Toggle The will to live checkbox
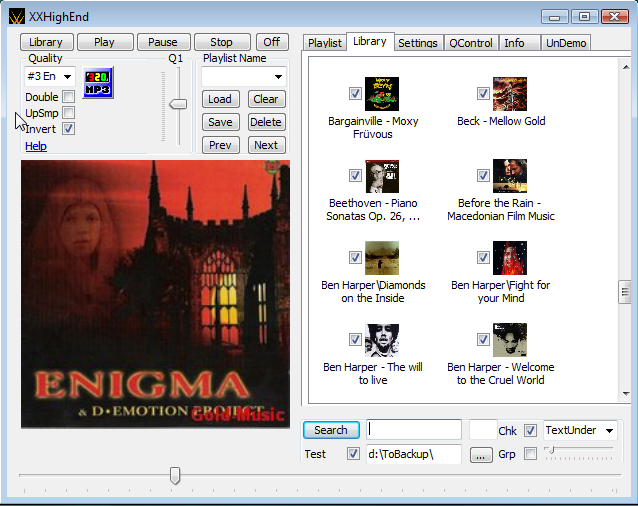638x506 pixels. 355,339
